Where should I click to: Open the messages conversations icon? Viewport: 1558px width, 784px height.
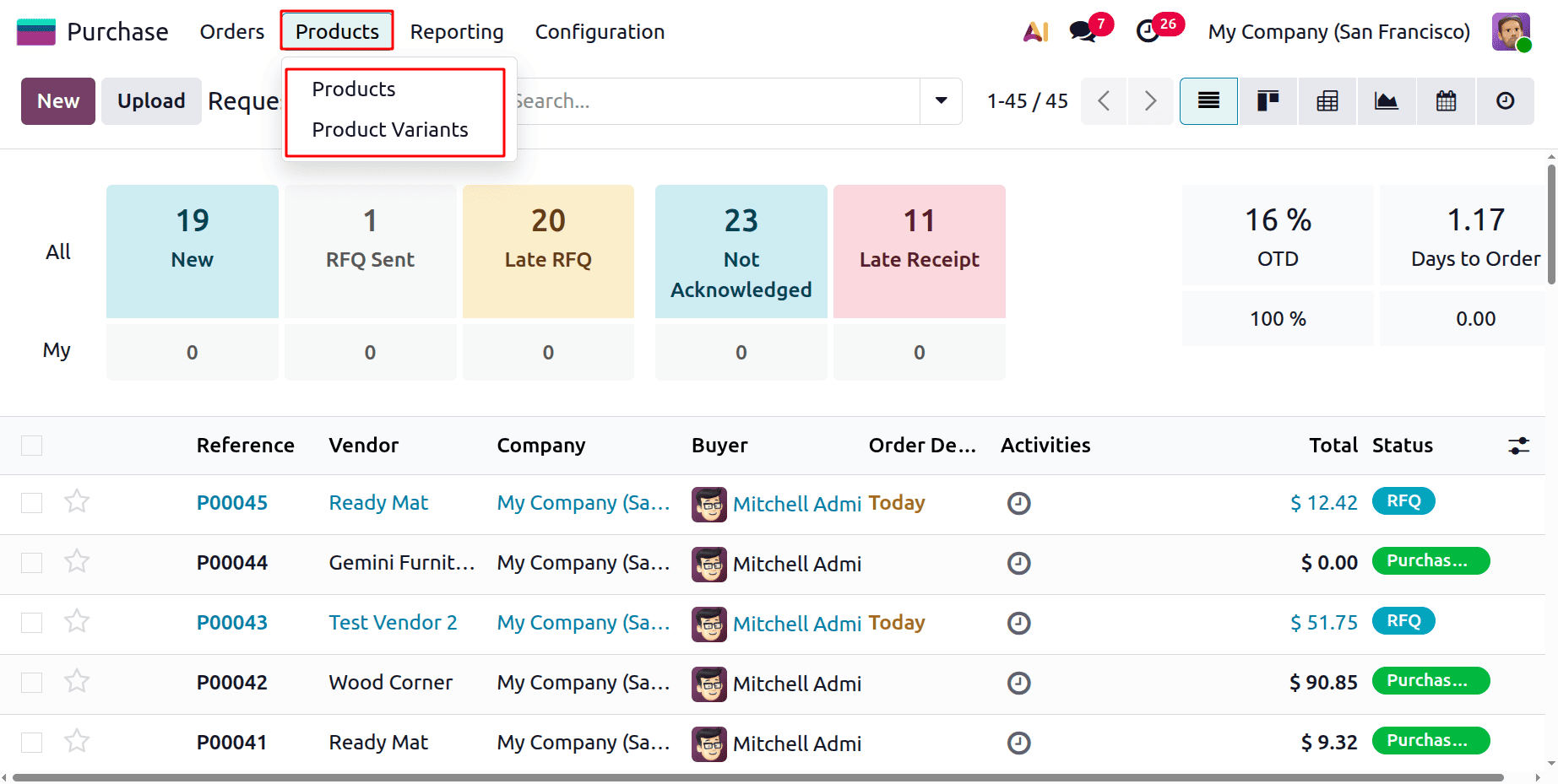(x=1082, y=31)
